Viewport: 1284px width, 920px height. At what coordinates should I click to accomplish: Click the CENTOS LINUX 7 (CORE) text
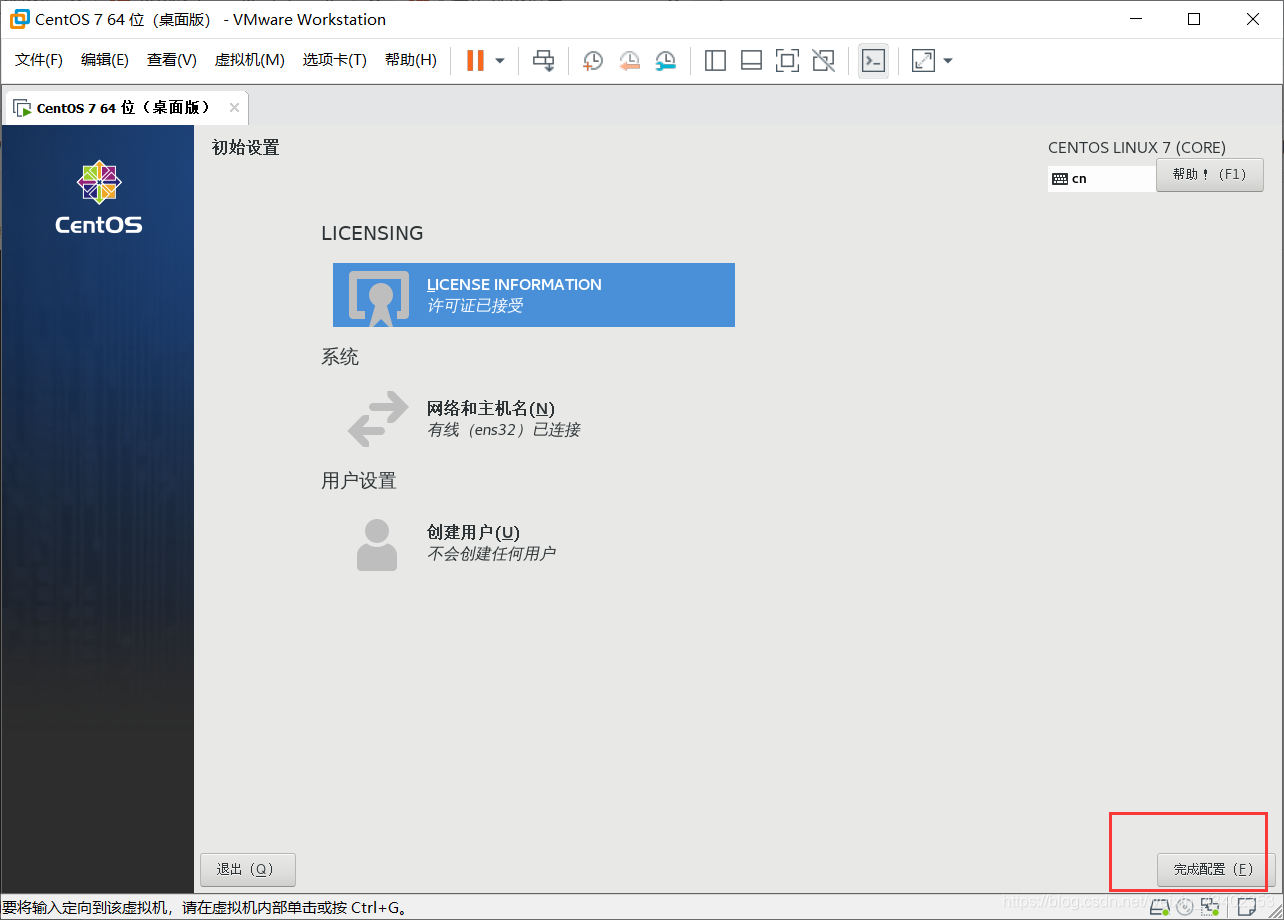pyautogui.click(x=1137, y=148)
